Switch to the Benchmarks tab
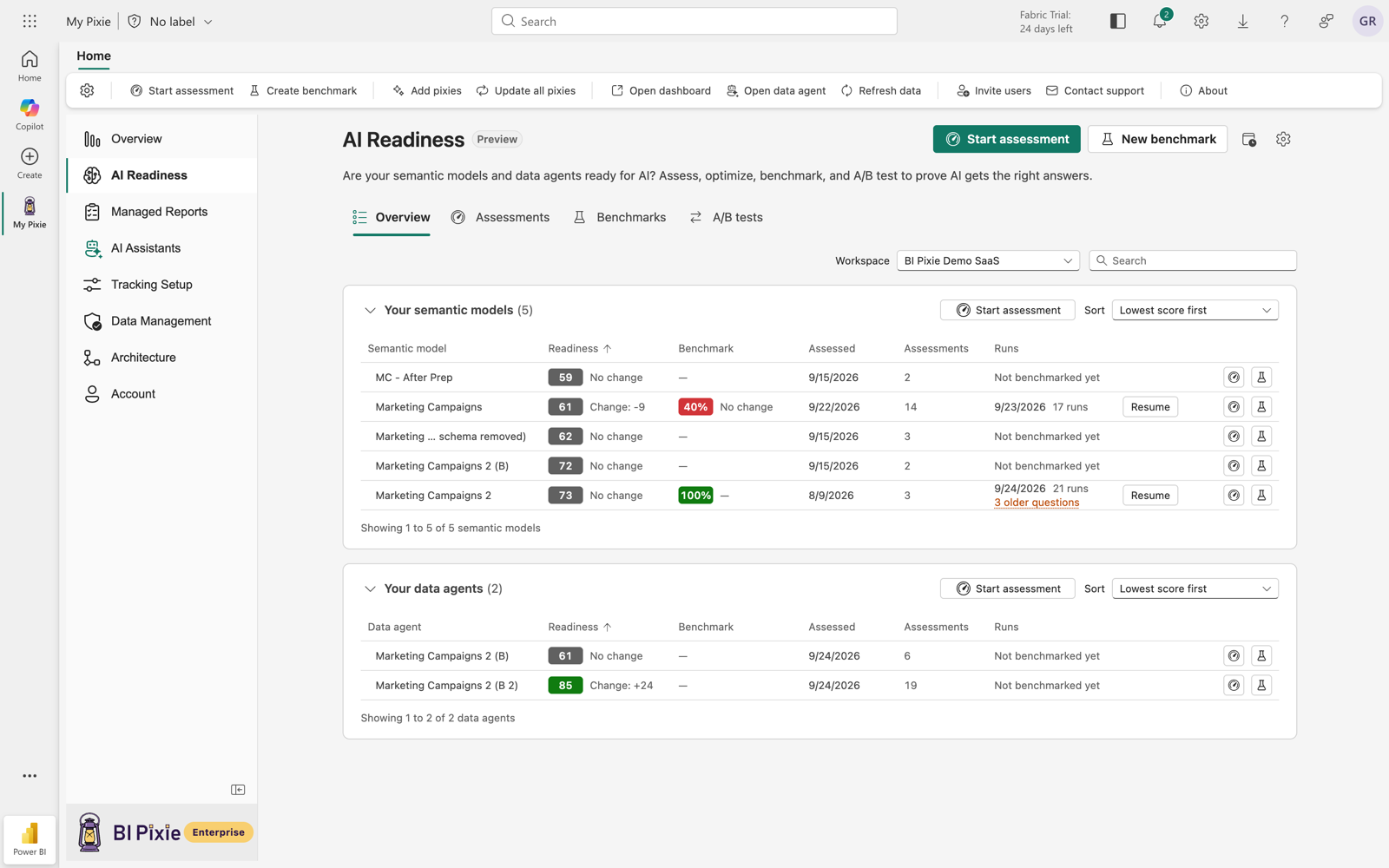1389x868 pixels. click(x=619, y=217)
